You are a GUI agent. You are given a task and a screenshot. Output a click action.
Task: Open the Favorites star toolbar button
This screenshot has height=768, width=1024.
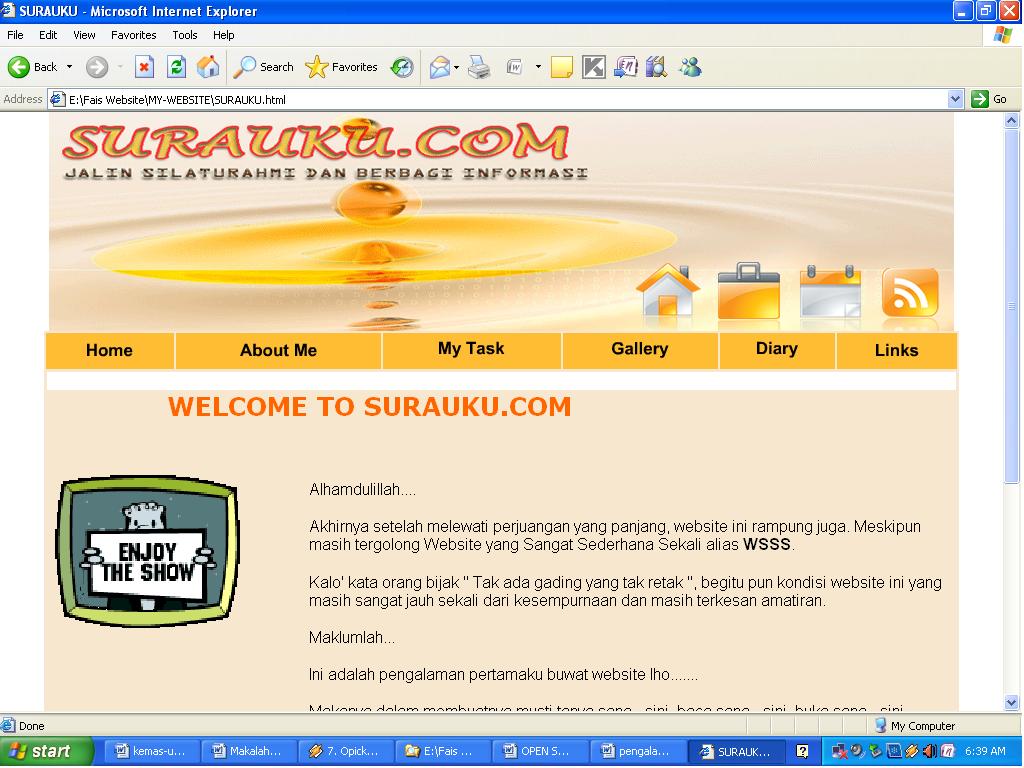(342, 67)
